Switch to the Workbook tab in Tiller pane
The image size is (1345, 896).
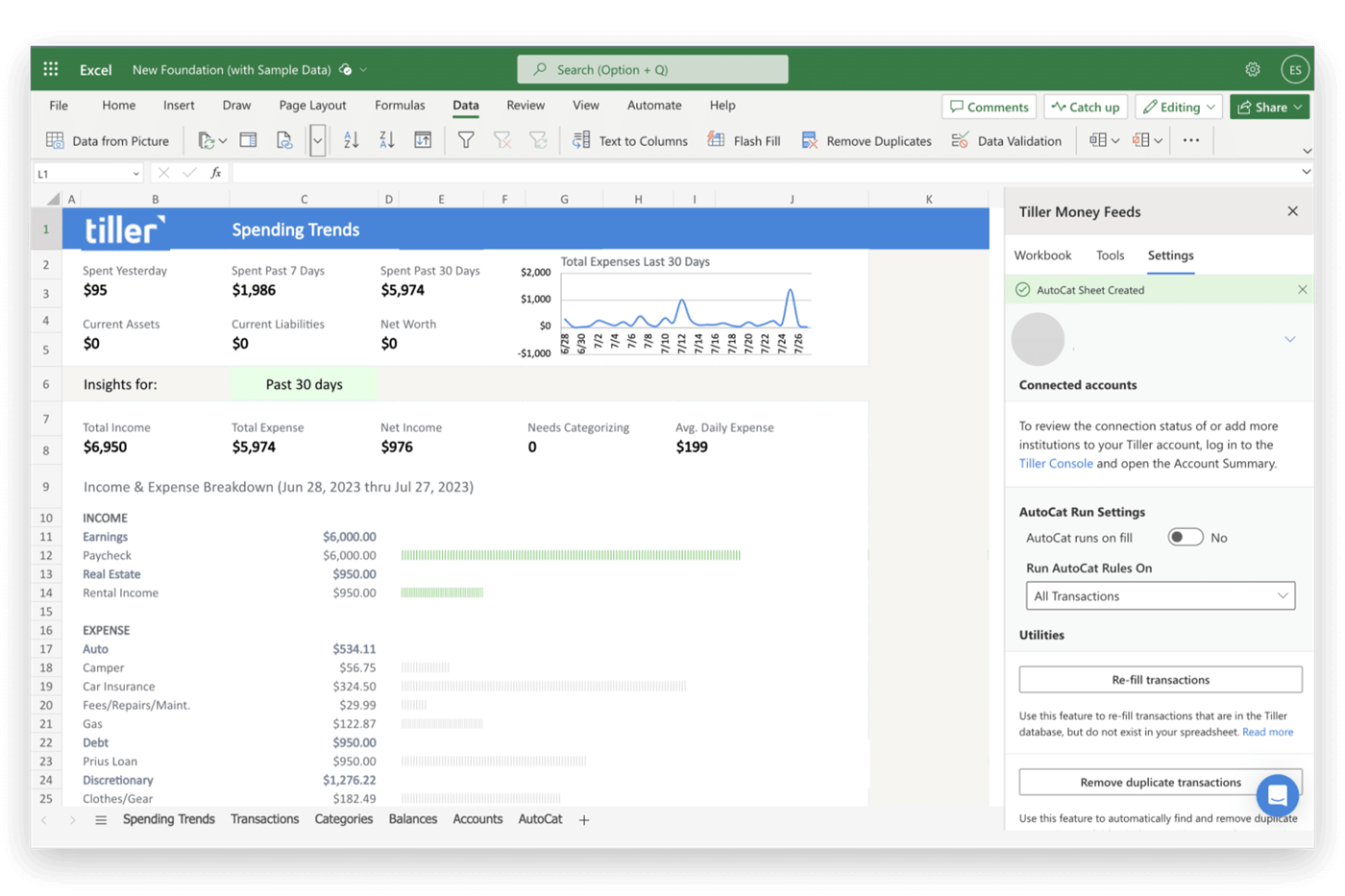(1042, 255)
